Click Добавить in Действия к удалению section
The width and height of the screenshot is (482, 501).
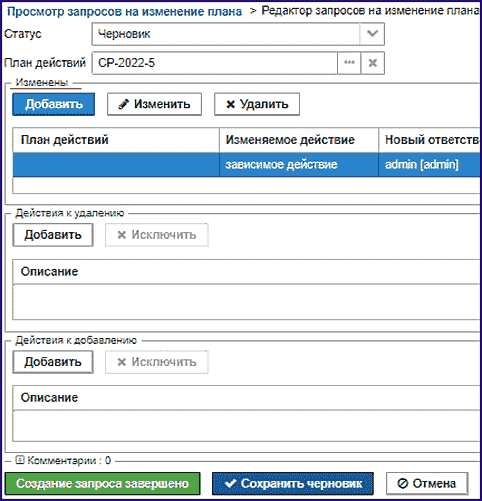[x=53, y=235]
